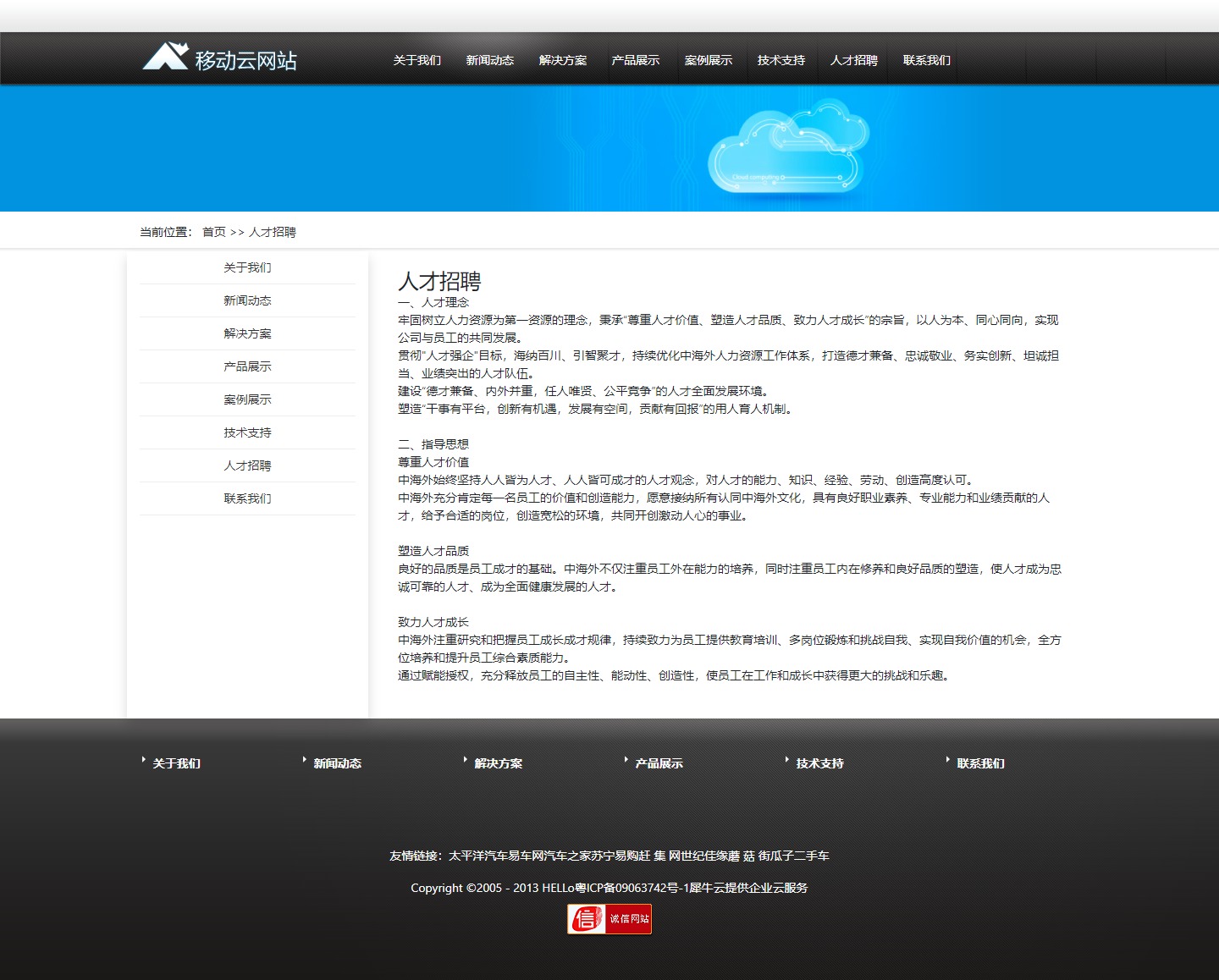Open 产品展示 from the top navigation
Screen dimensions: 1219x980
(635, 60)
